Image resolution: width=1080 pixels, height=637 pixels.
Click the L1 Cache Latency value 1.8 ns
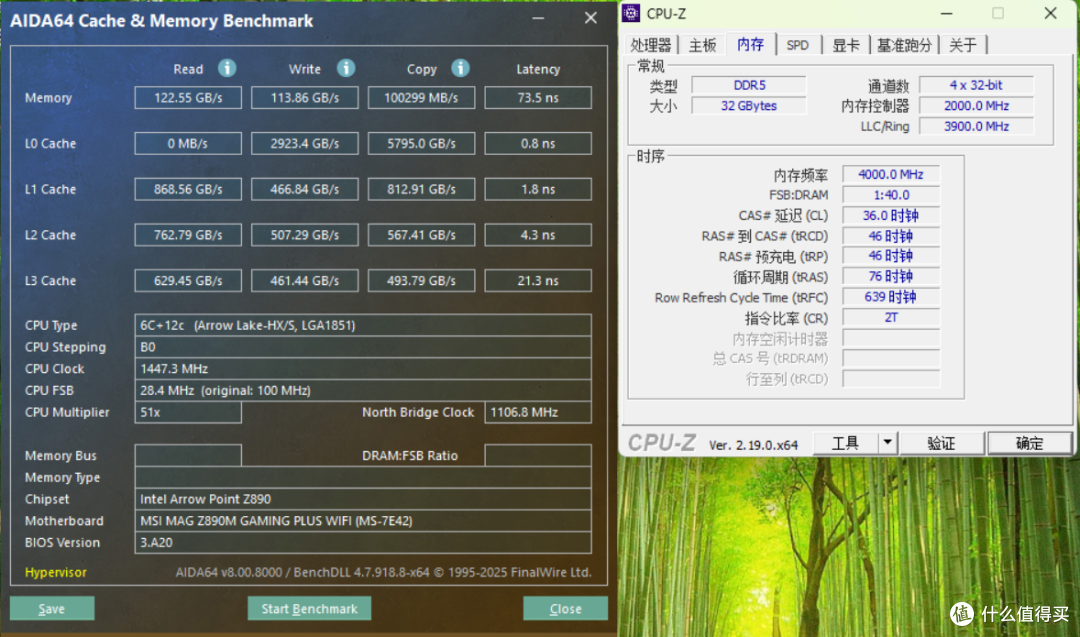[538, 189]
